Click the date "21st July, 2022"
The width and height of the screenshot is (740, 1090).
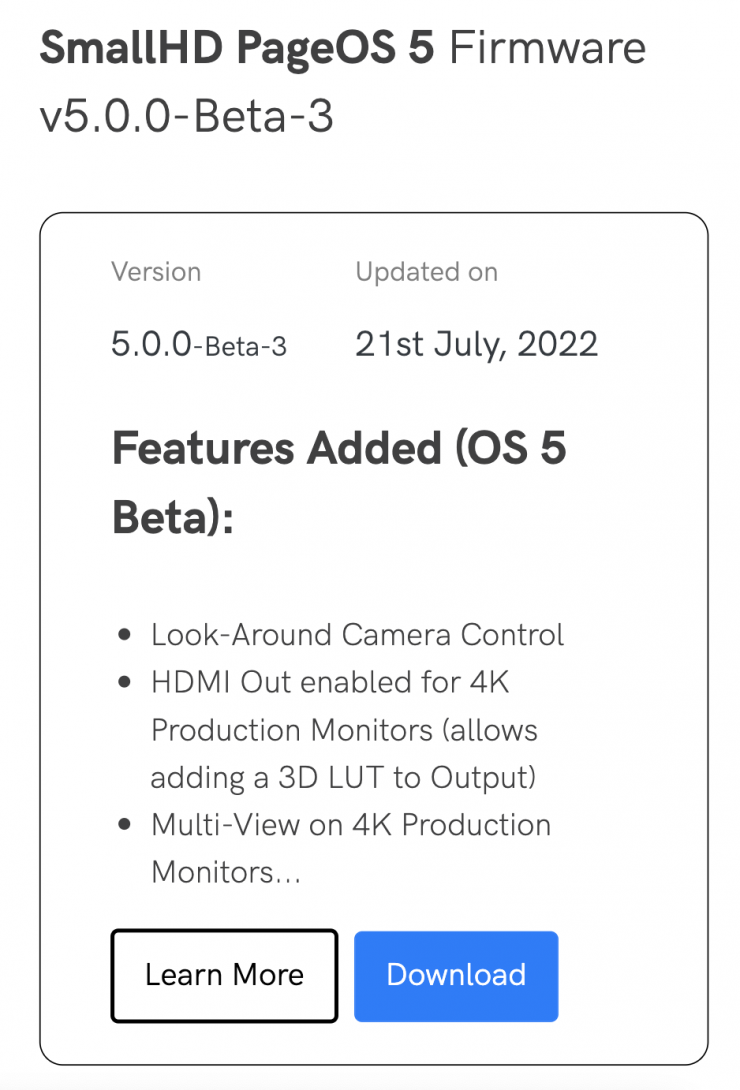[476, 344]
